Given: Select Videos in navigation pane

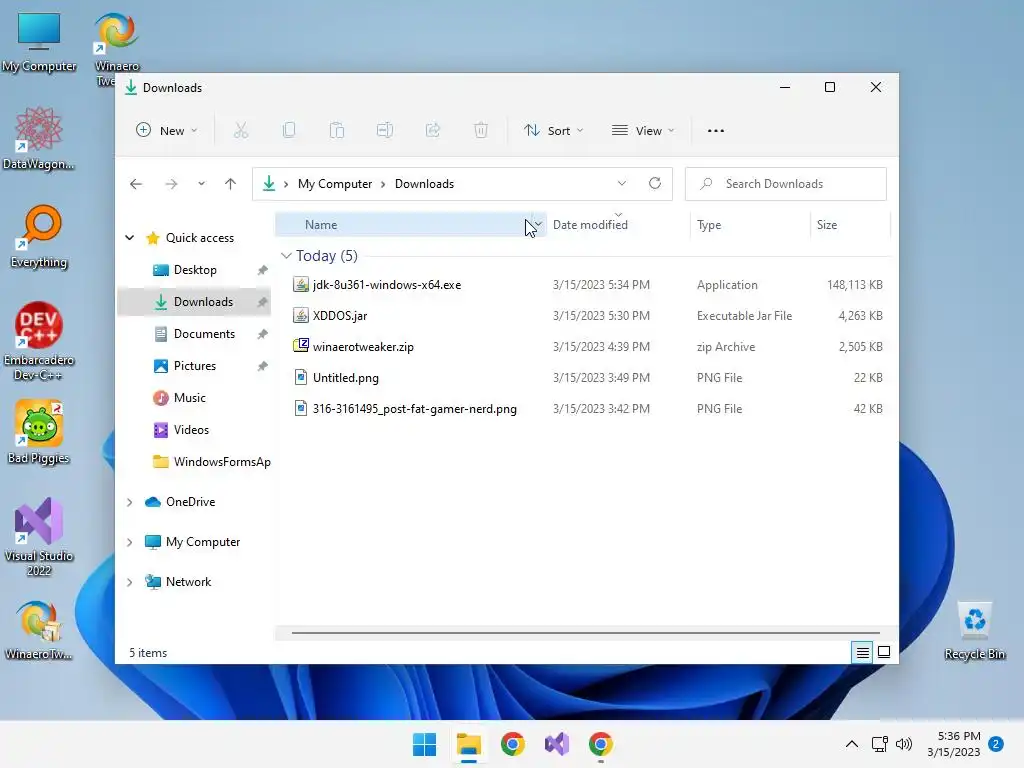Looking at the screenshot, I should coord(195,430).
